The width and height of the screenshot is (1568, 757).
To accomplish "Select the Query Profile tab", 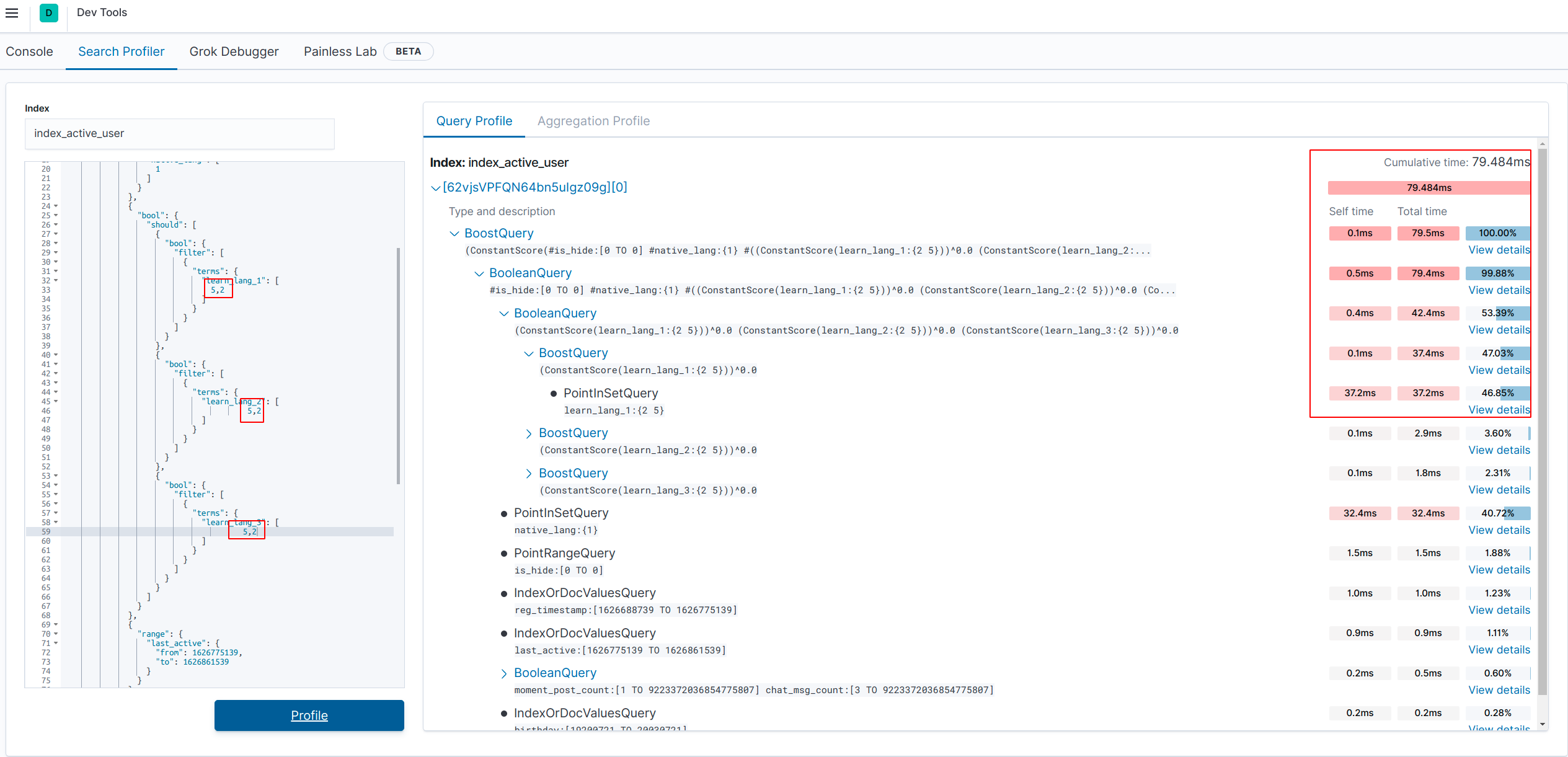I will pos(474,120).
